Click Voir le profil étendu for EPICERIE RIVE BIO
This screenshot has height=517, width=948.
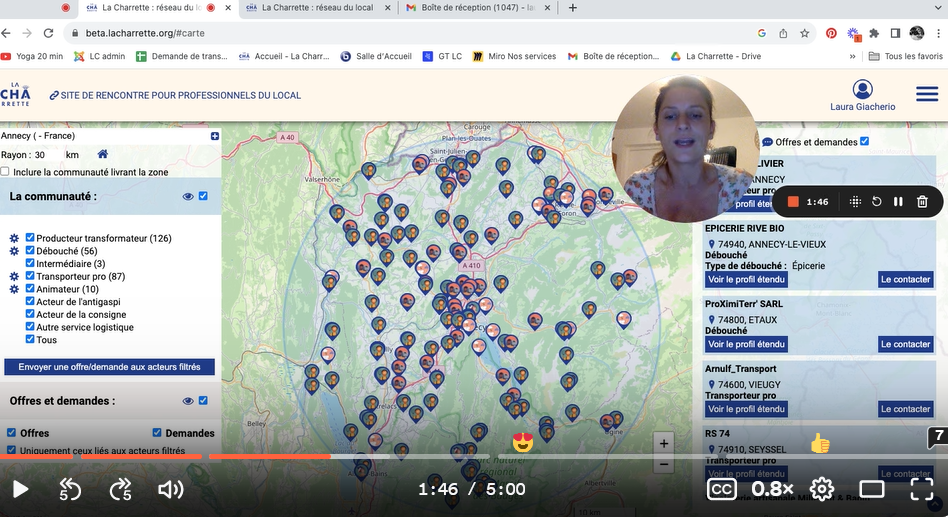click(746, 279)
